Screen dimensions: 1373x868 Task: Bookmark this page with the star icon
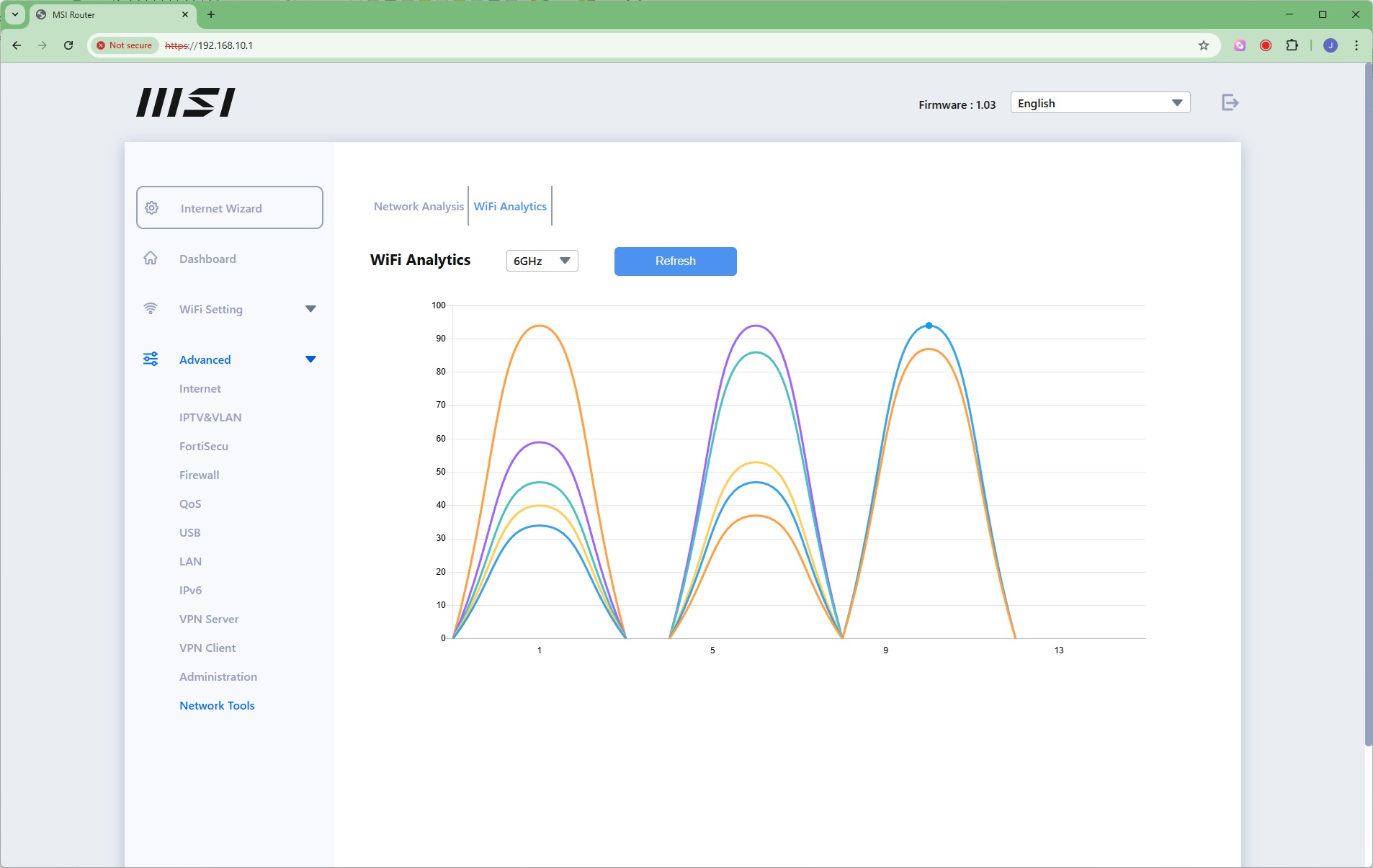coord(1203,45)
